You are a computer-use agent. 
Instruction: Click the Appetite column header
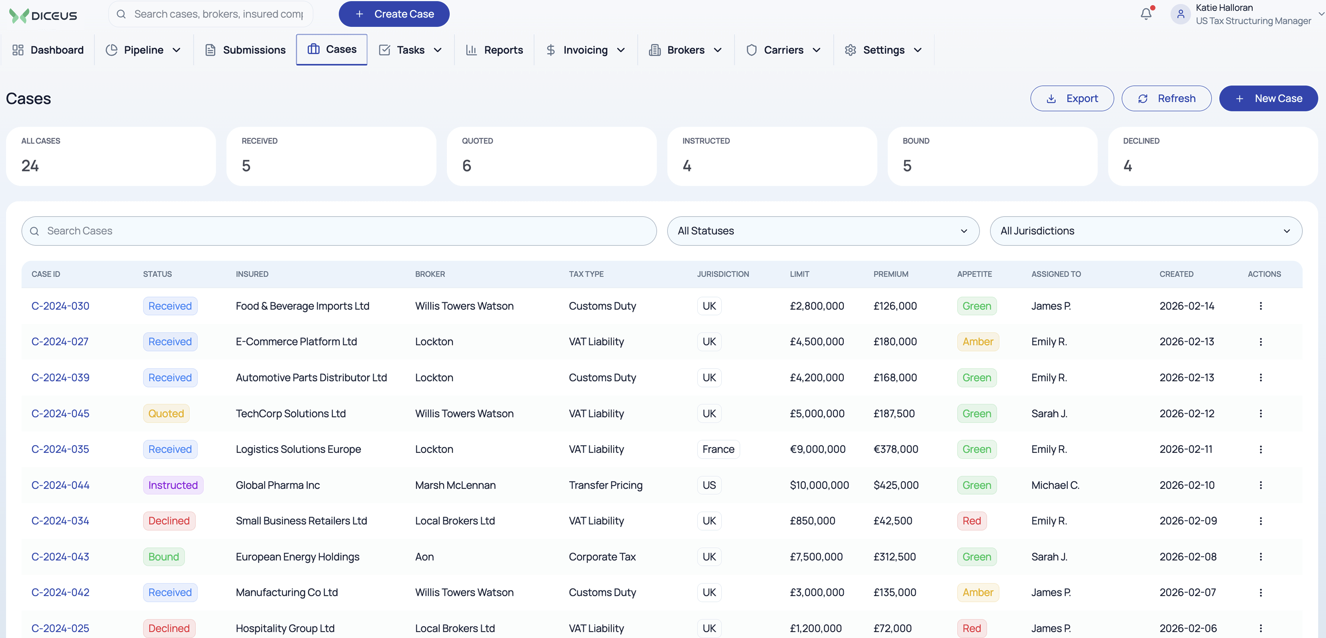[975, 274]
